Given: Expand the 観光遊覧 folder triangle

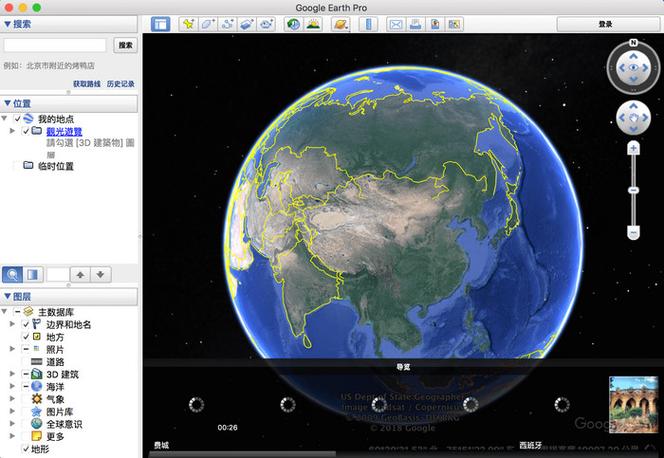Looking at the screenshot, I should pos(12,131).
